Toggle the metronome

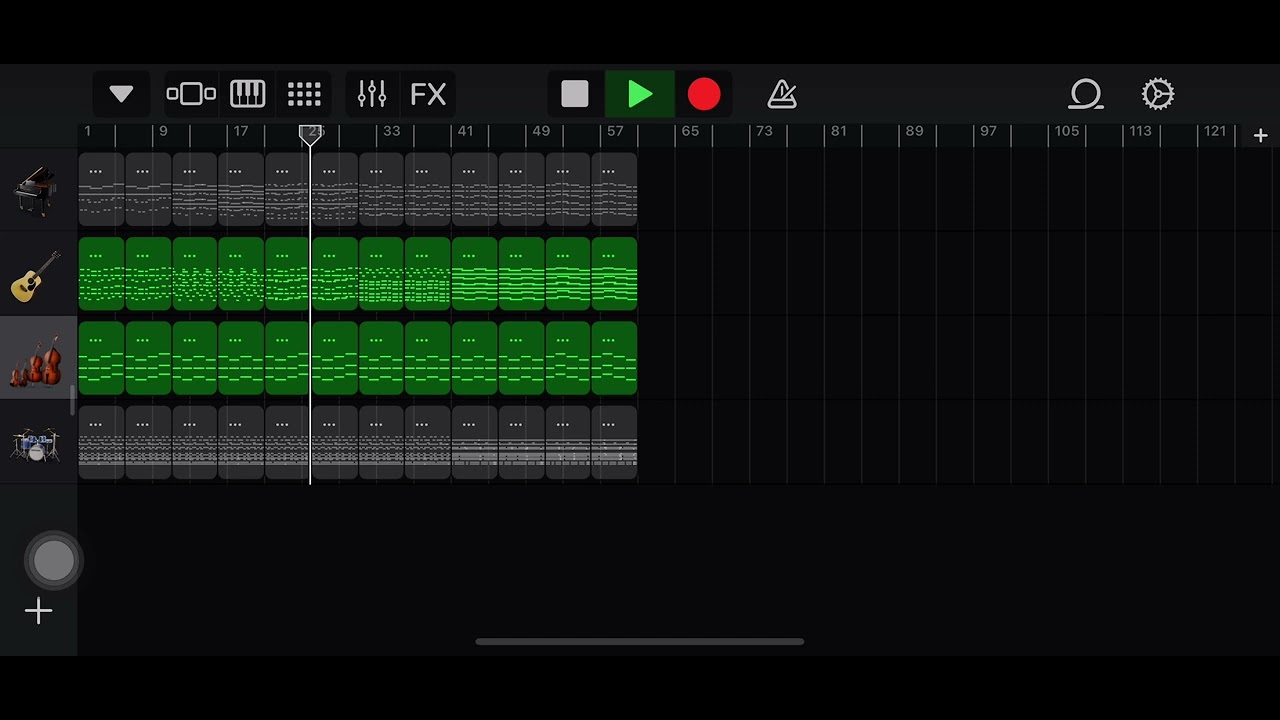point(782,94)
